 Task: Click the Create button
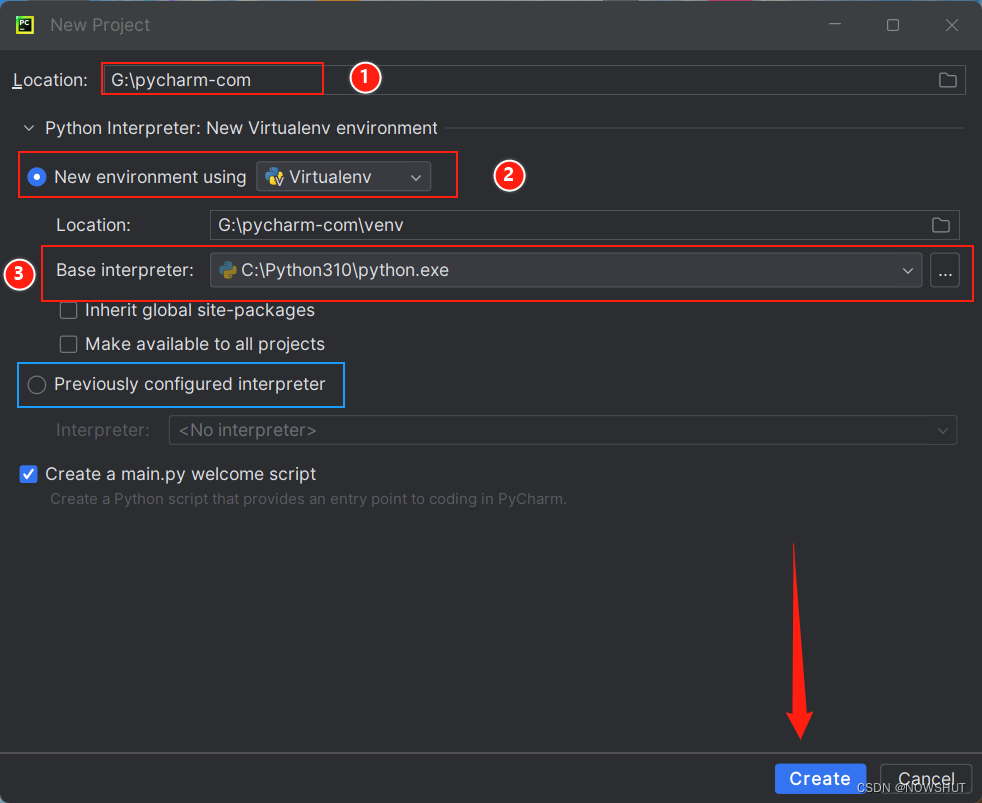click(x=820, y=779)
